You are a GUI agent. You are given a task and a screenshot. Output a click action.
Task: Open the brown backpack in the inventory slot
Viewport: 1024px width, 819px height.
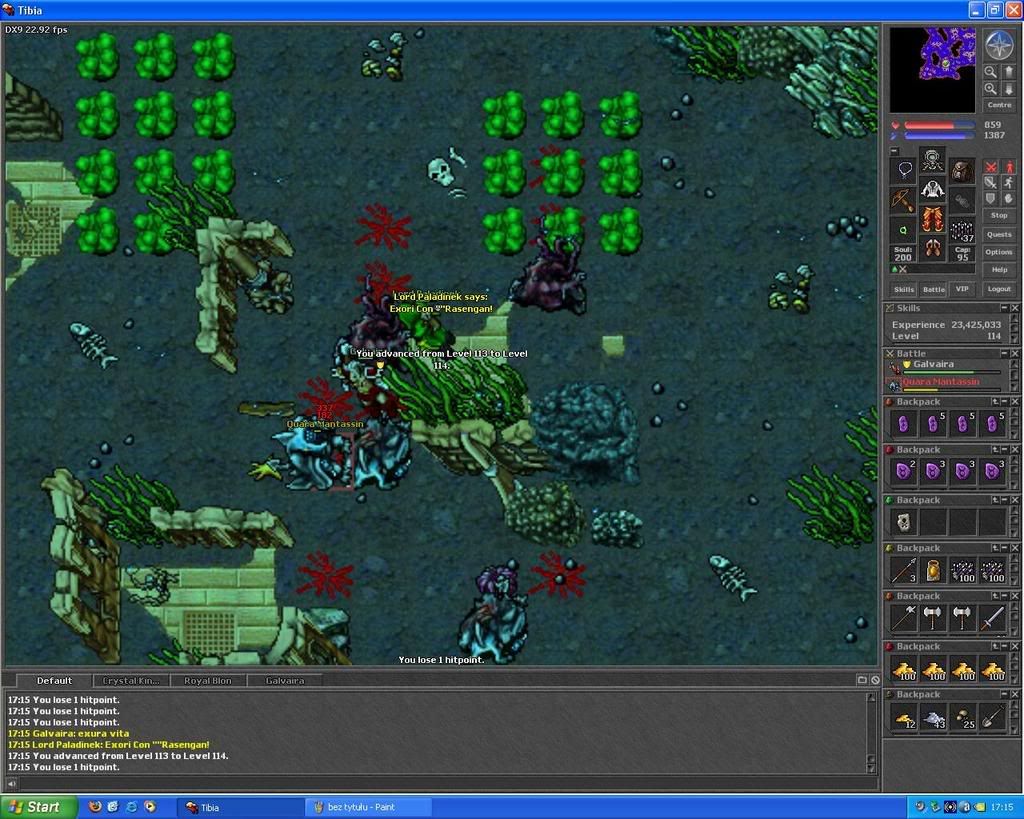pyautogui.click(x=963, y=172)
